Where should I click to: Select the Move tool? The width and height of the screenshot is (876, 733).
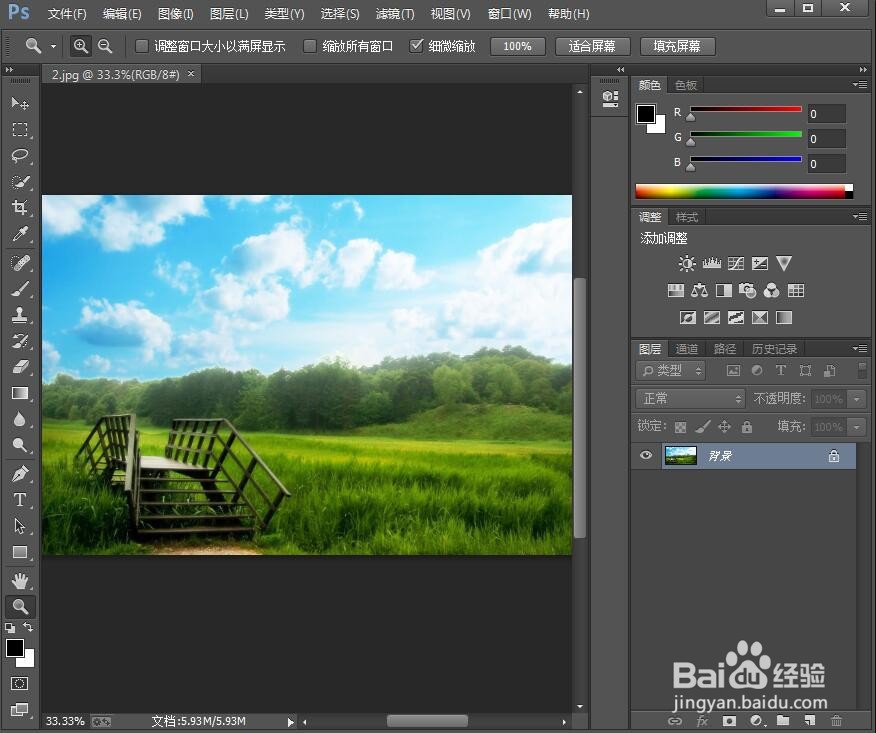click(x=20, y=103)
